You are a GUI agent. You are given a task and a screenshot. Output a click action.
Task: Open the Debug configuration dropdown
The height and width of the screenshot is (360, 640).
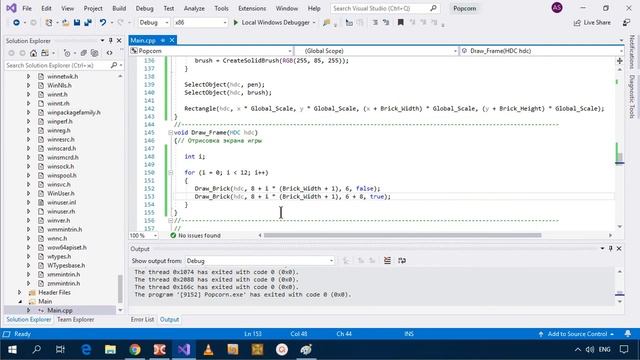coord(153,22)
